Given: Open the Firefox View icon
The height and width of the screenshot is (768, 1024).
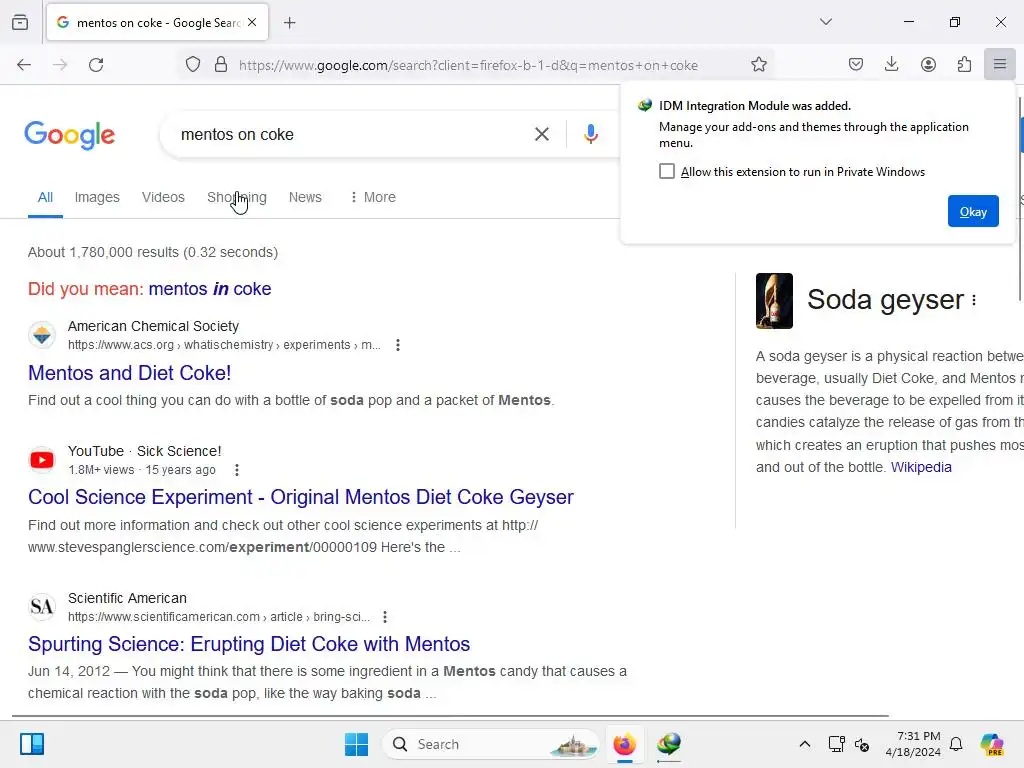Looking at the screenshot, I should point(20,22).
